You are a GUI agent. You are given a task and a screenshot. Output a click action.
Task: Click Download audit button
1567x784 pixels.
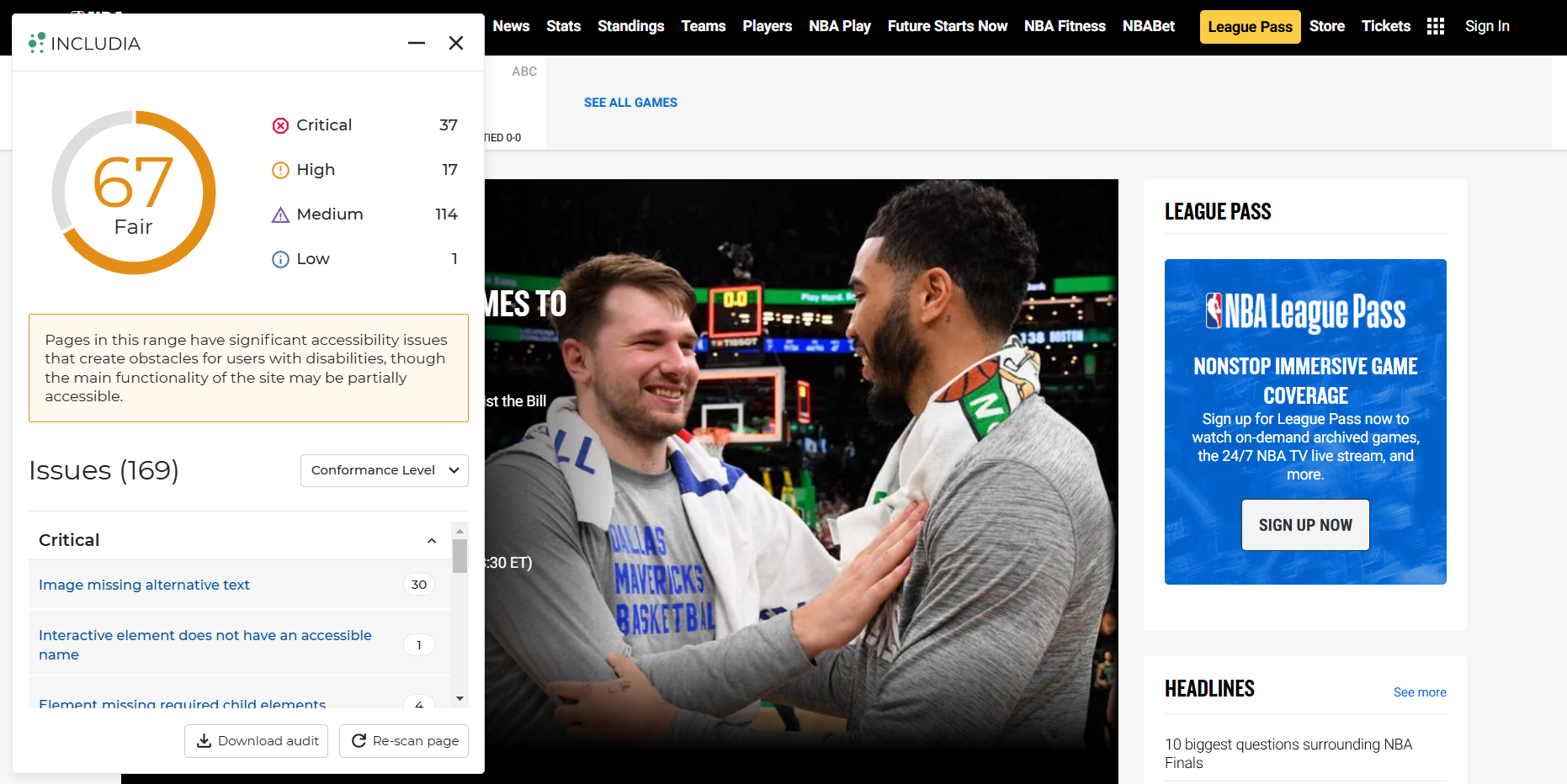click(257, 741)
